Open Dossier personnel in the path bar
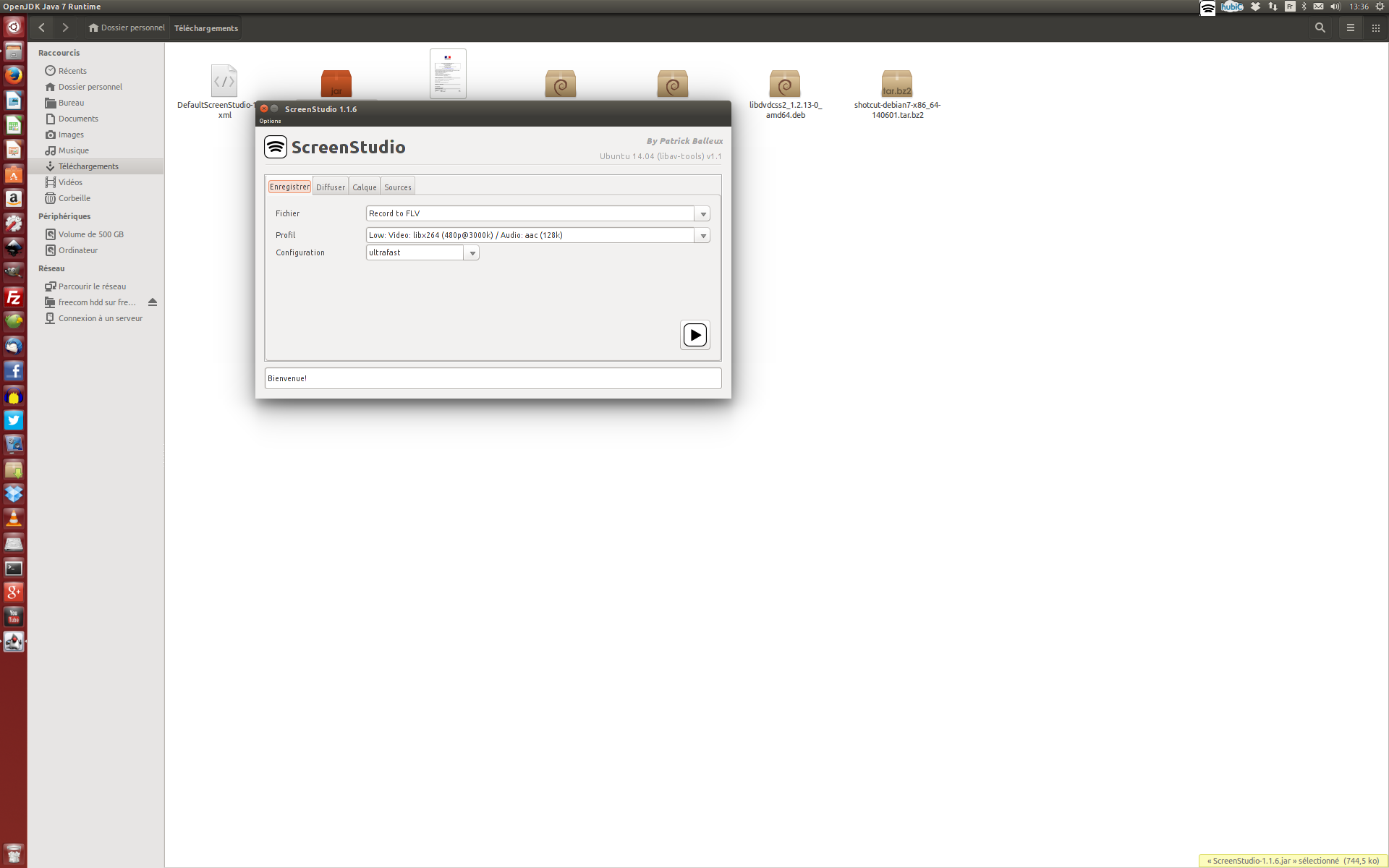 127,27
